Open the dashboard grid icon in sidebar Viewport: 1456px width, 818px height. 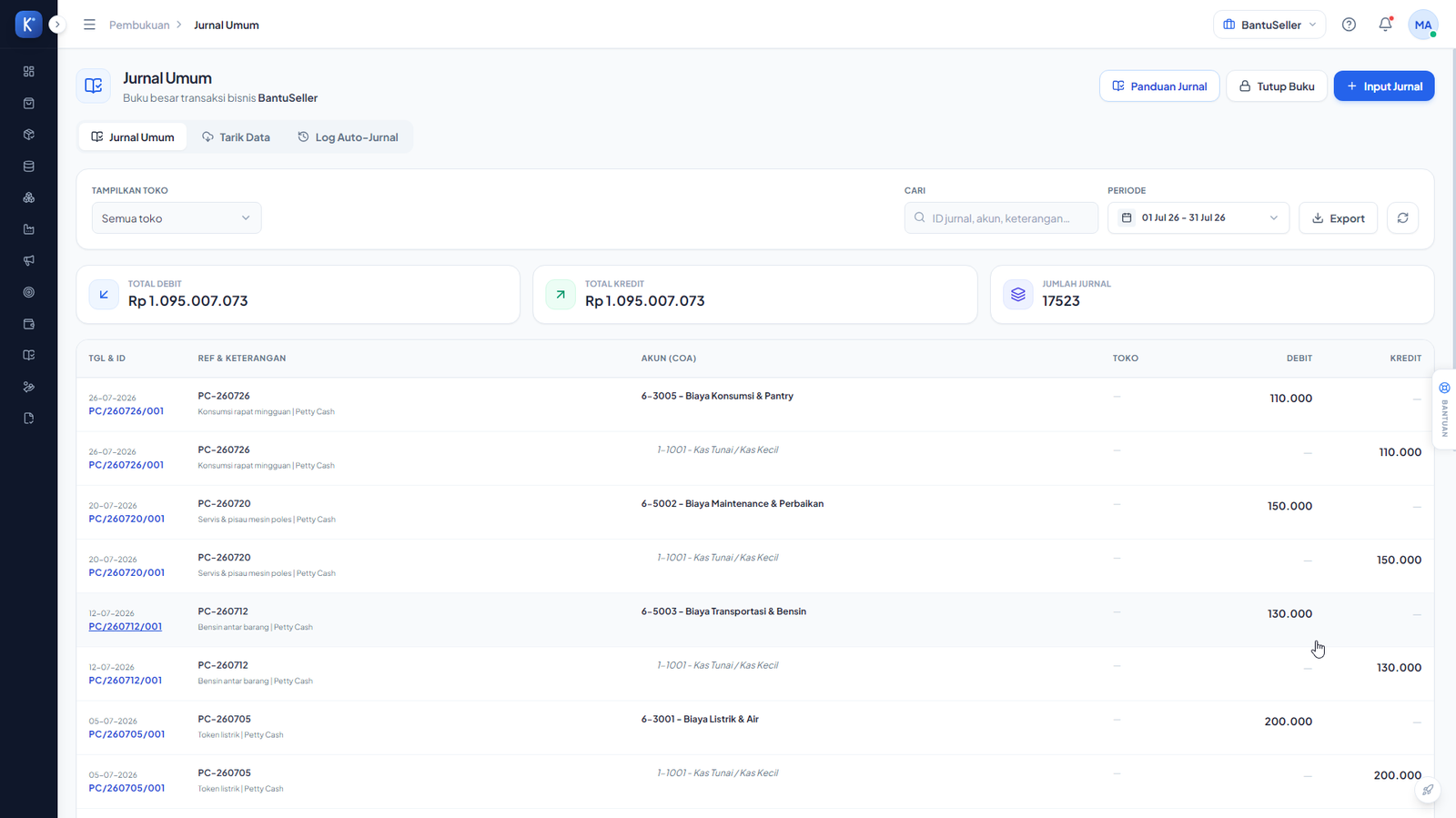point(28,71)
